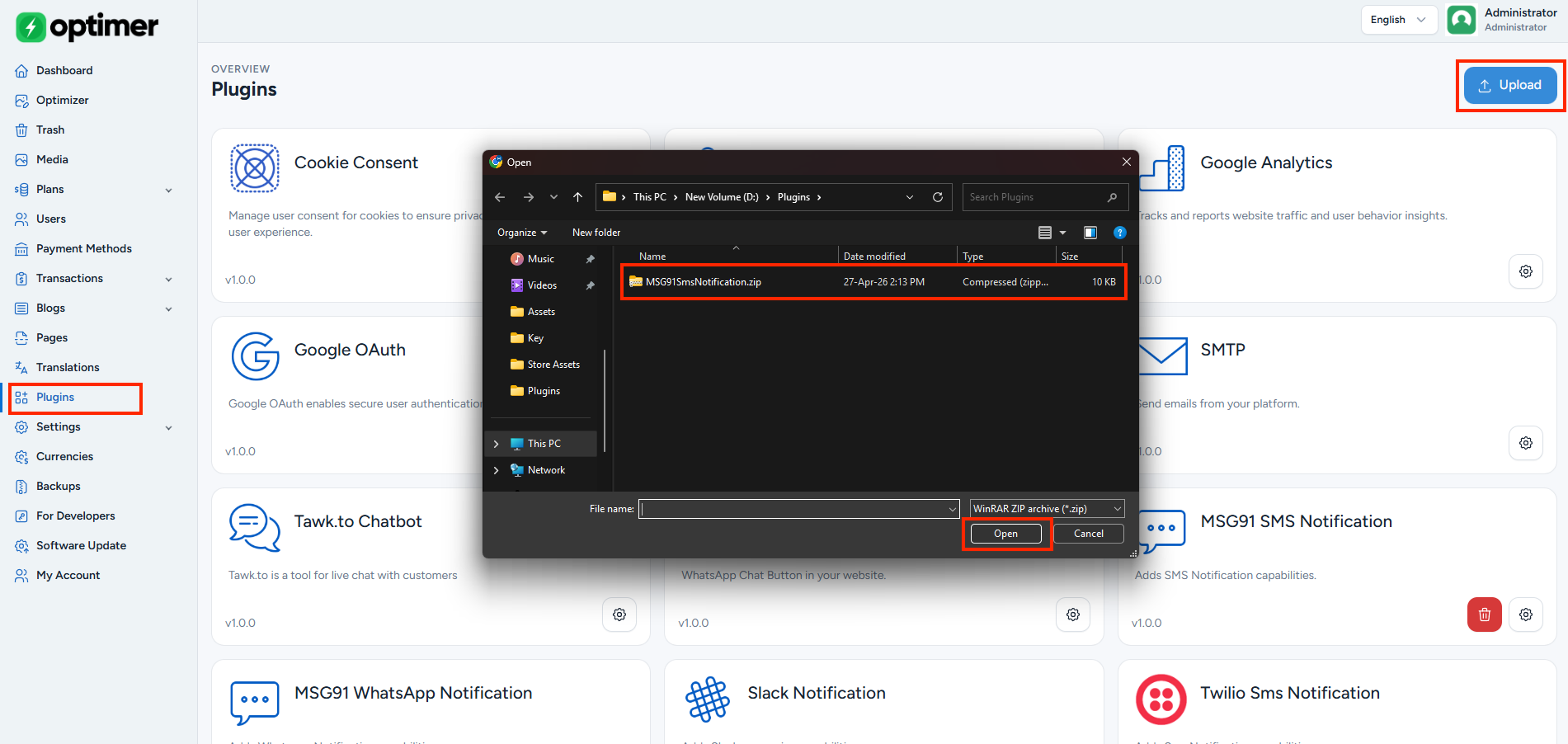Expand the This PC tree node
The height and width of the screenshot is (744, 1568).
coord(496,444)
